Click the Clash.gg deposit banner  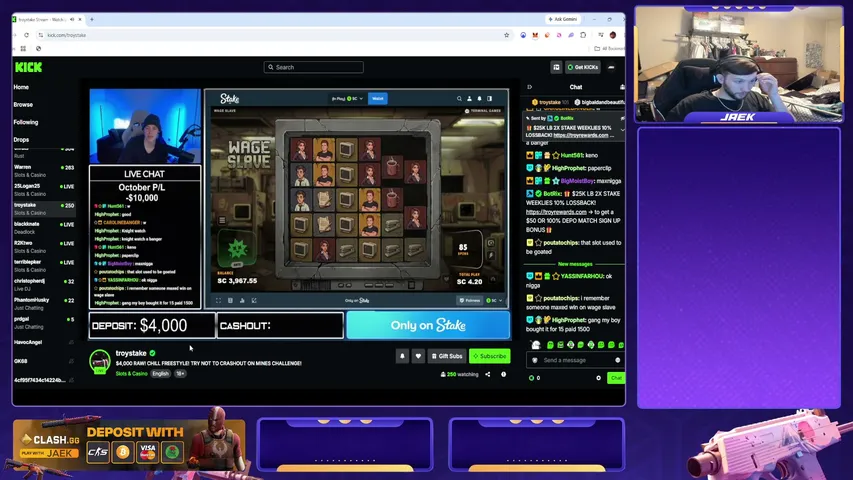tap(129, 445)
